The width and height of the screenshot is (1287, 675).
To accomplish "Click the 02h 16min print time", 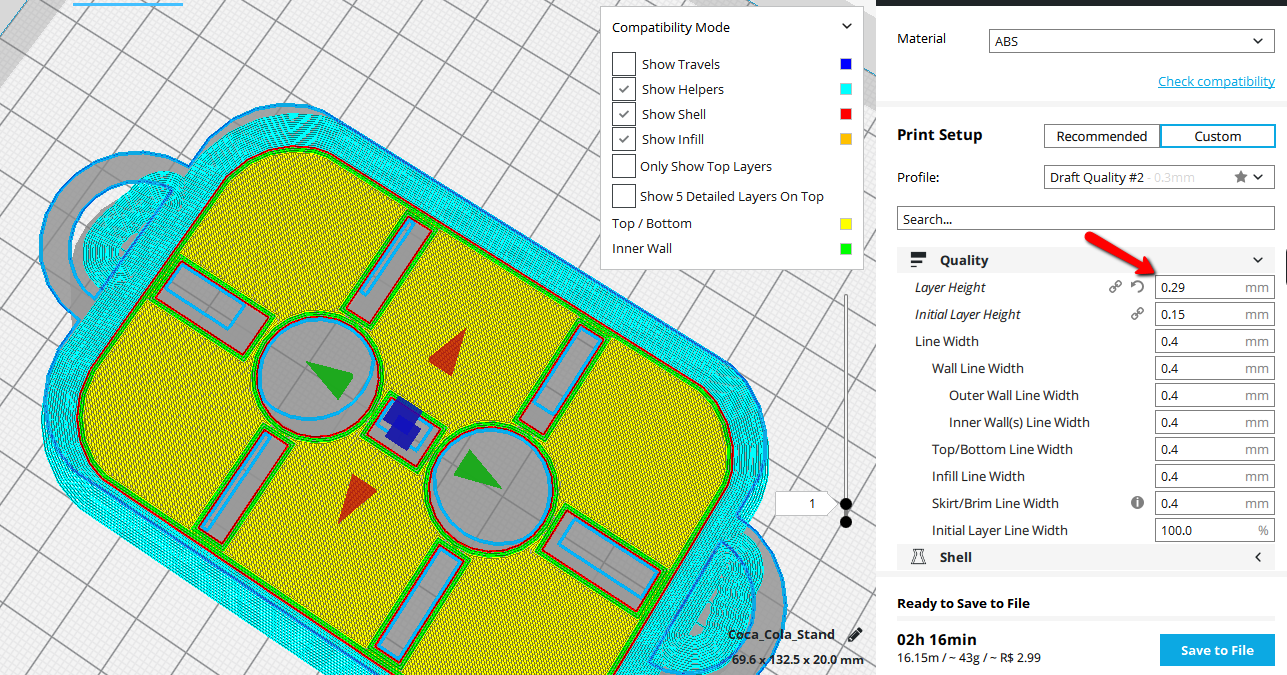I will click(937, 639).
